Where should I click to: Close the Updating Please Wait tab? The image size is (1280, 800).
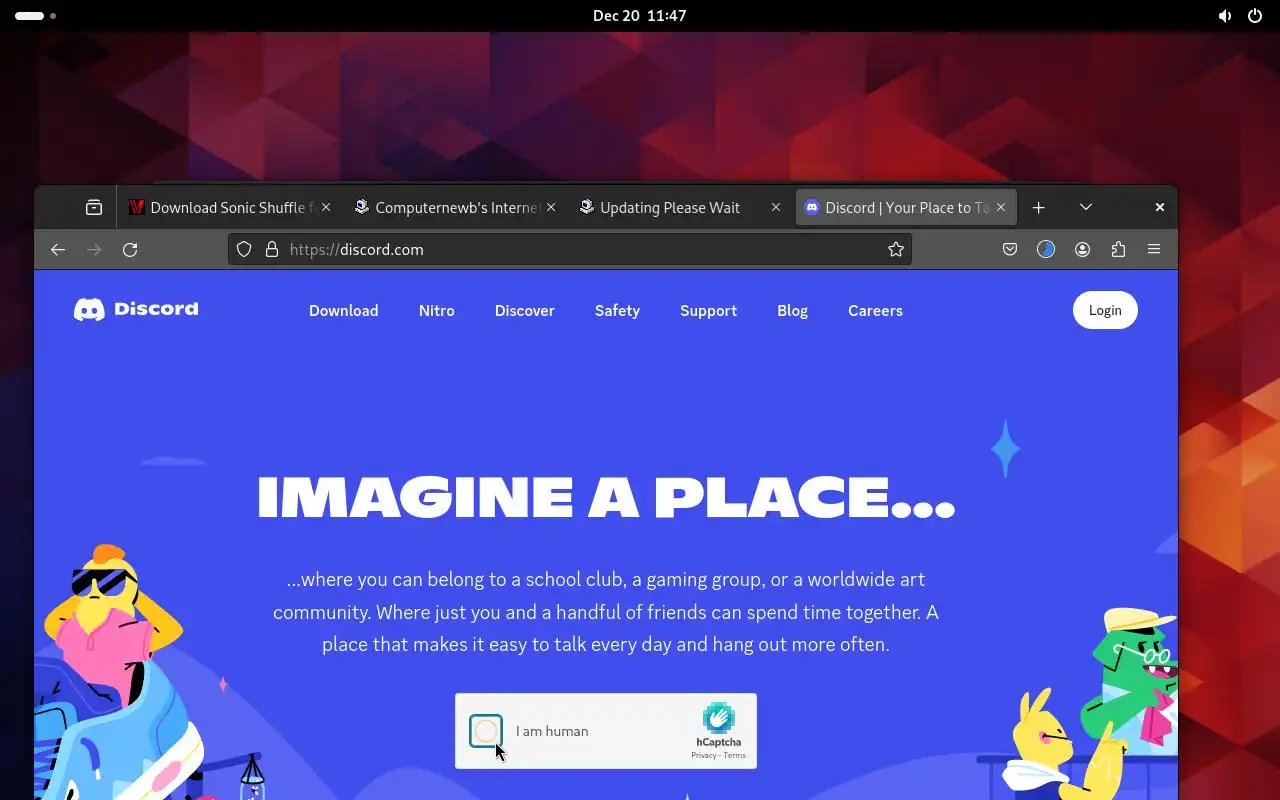point(776,207)
